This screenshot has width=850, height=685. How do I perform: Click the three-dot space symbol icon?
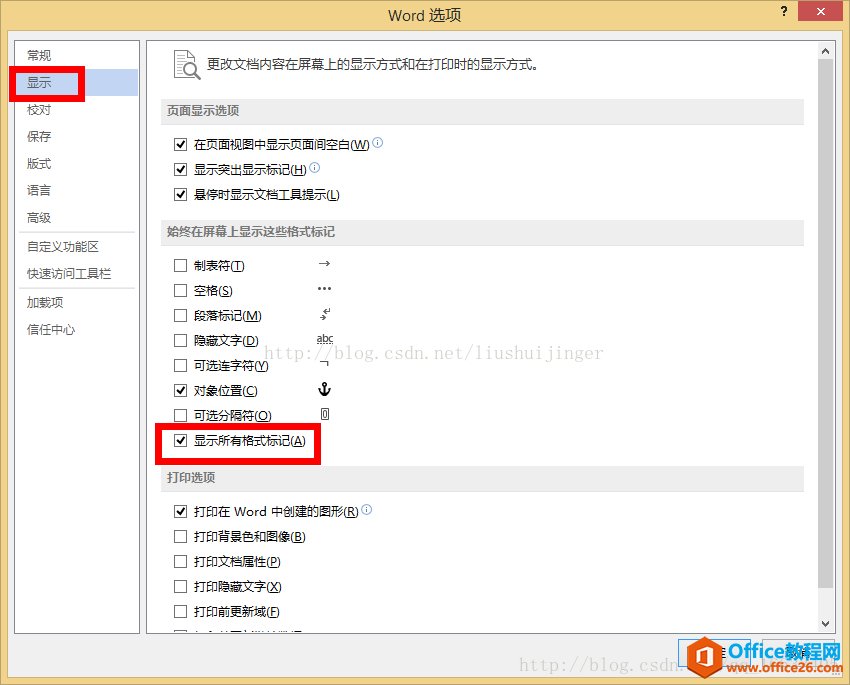[324, 288]
